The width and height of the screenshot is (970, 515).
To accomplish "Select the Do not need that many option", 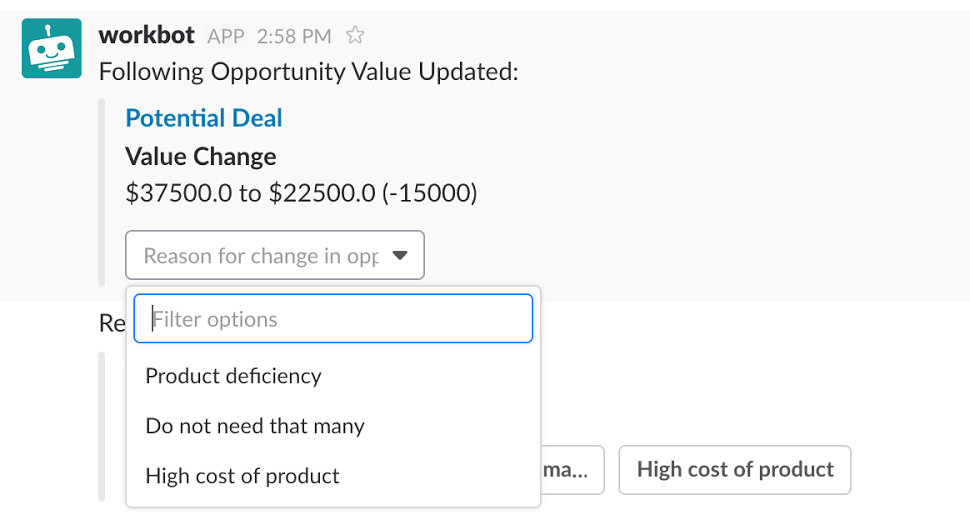I will (x=333, y=426).
